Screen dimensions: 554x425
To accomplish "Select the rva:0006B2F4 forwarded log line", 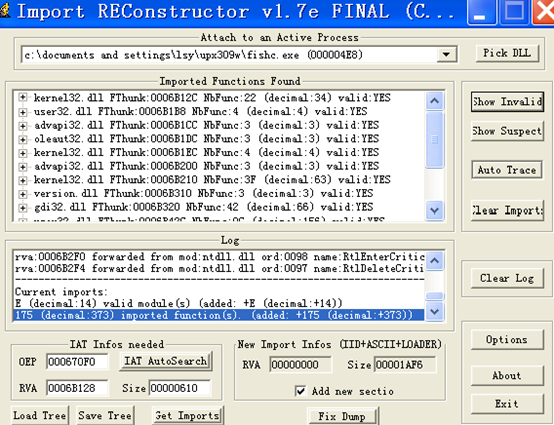I will (219, 268).
